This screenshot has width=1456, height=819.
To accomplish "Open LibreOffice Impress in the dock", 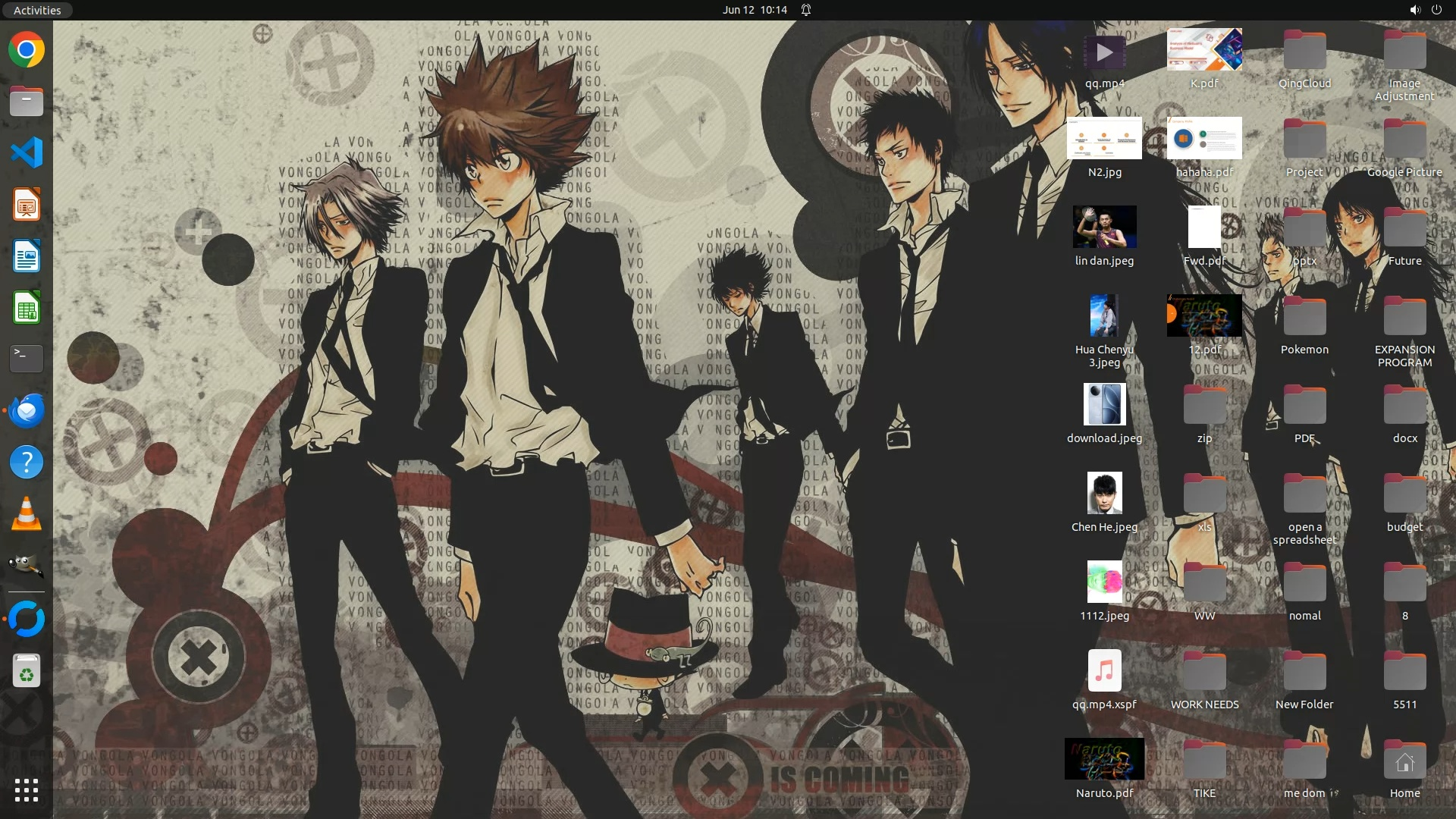I will 27,205.
